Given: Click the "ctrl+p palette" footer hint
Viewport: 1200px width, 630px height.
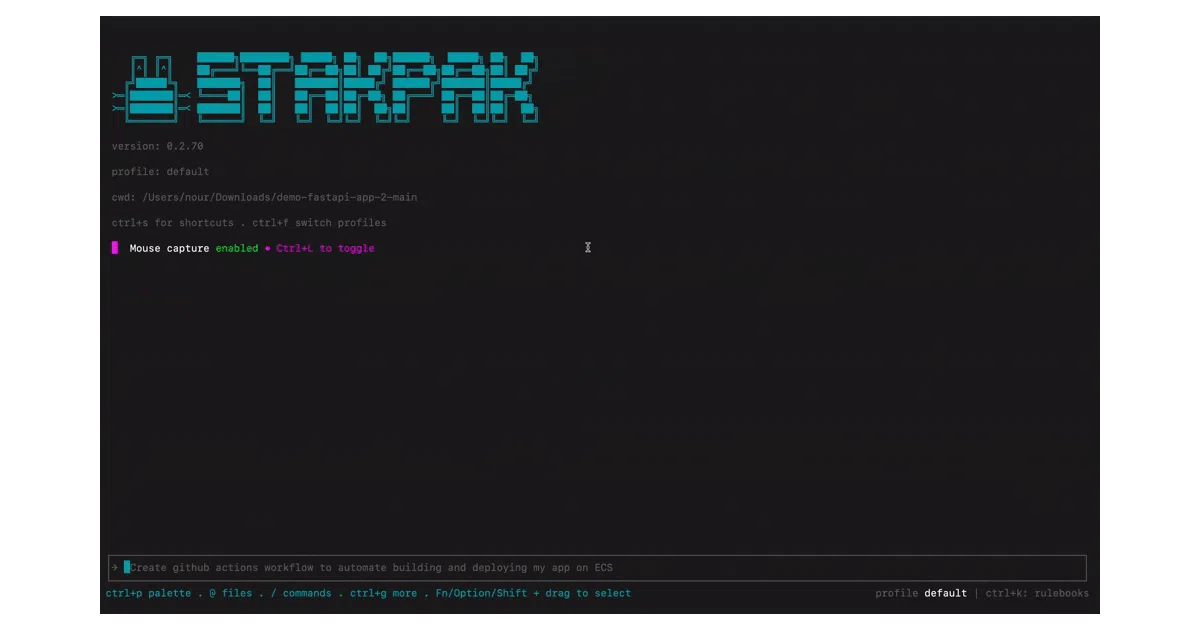Looking at the screenshot, I should pyautogui.click(x=148, y=593).
